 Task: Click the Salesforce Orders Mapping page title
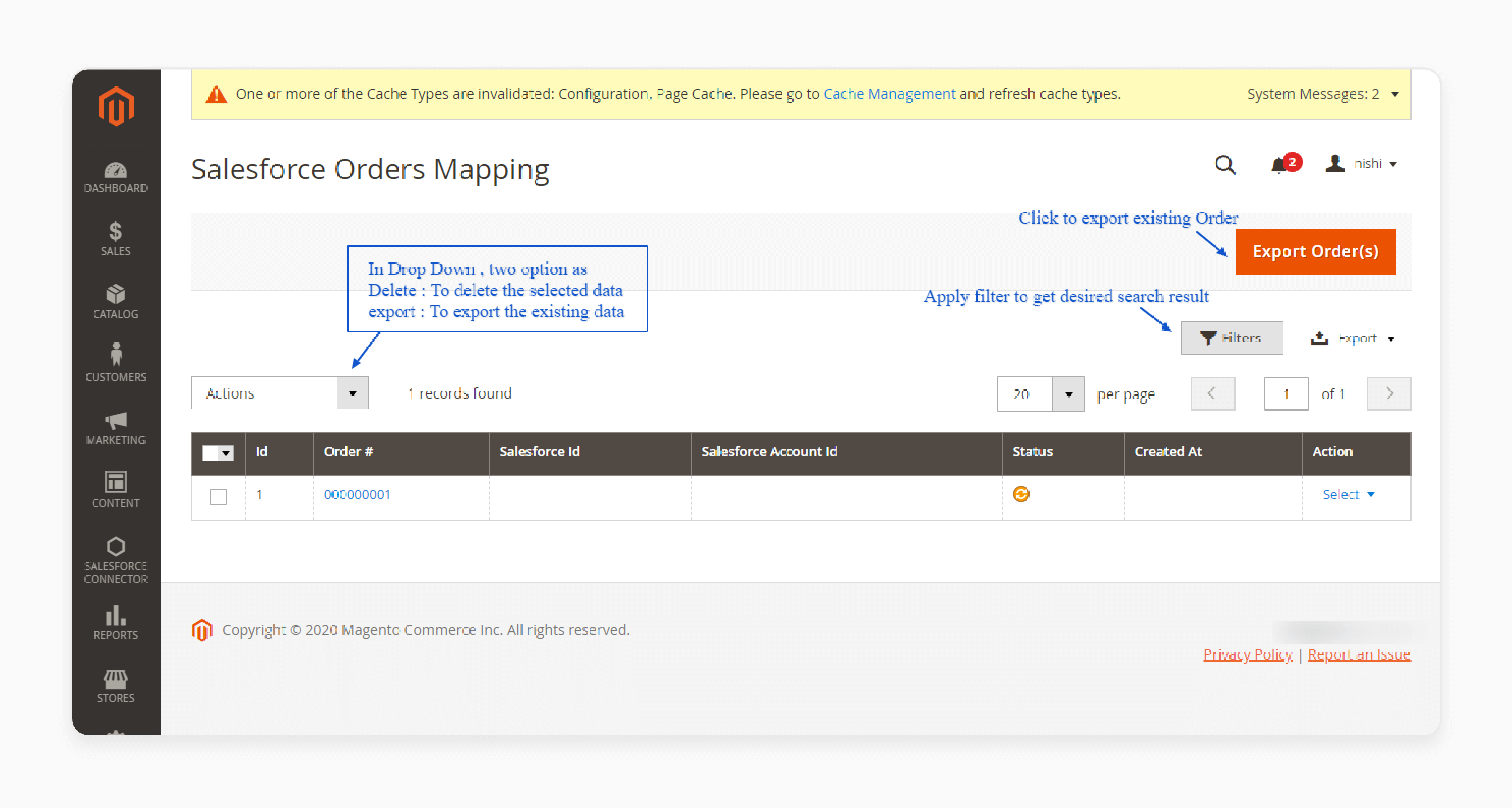370,170
